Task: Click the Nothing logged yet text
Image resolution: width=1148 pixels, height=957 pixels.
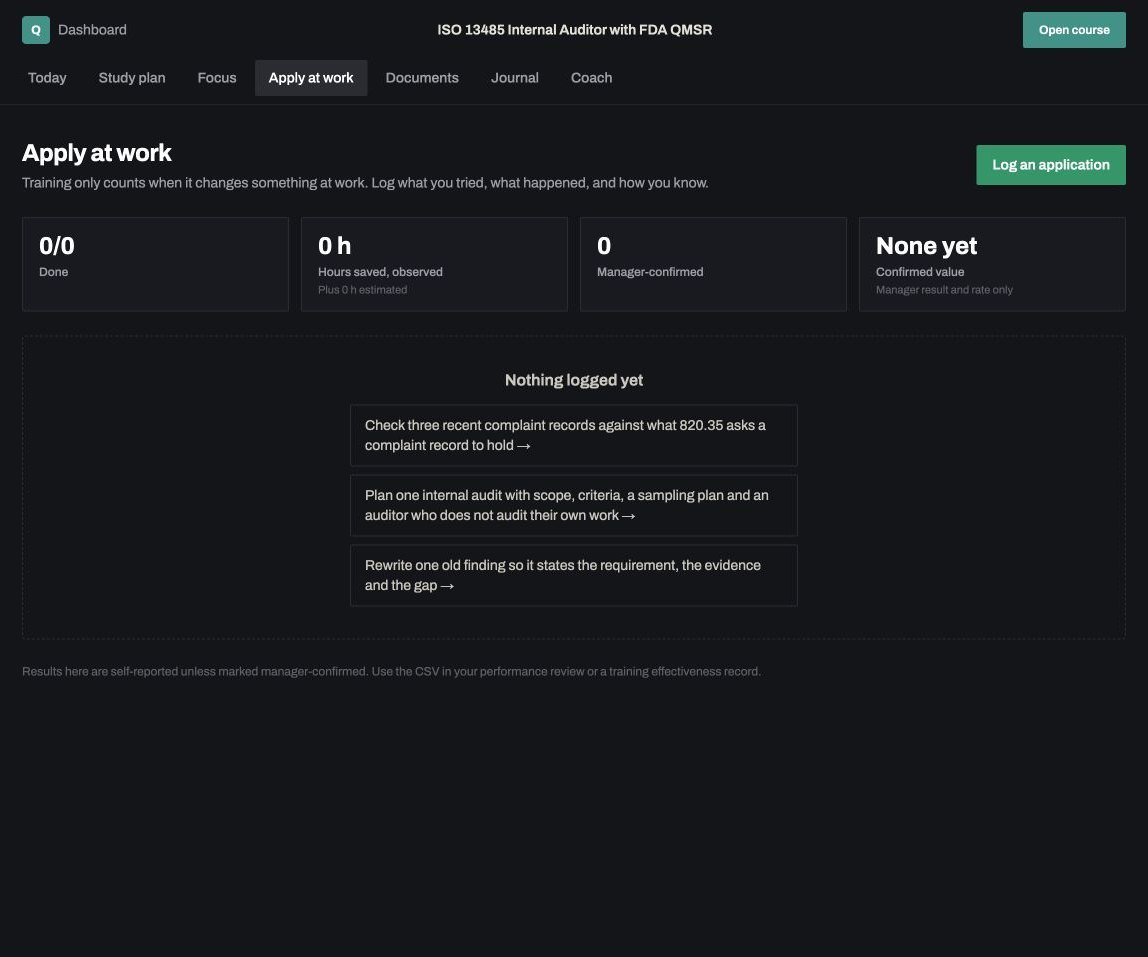Action: pos(574,380)
